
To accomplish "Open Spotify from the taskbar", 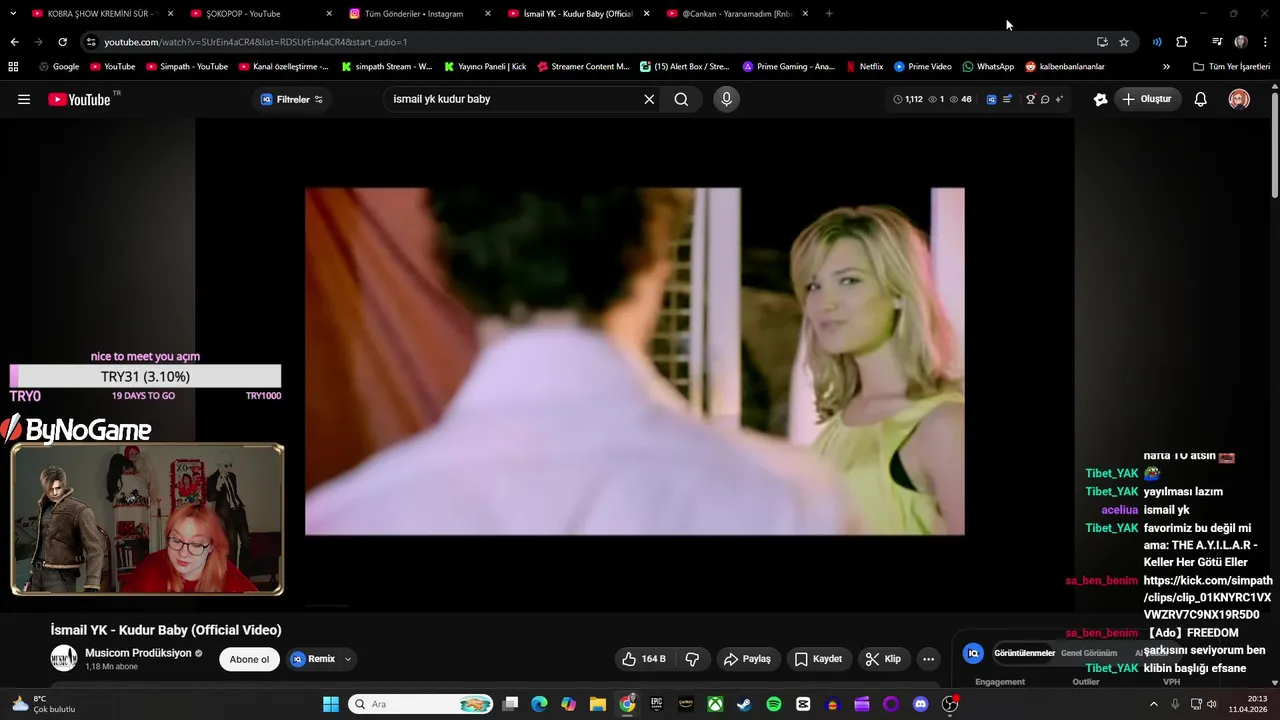I will 774,704.
